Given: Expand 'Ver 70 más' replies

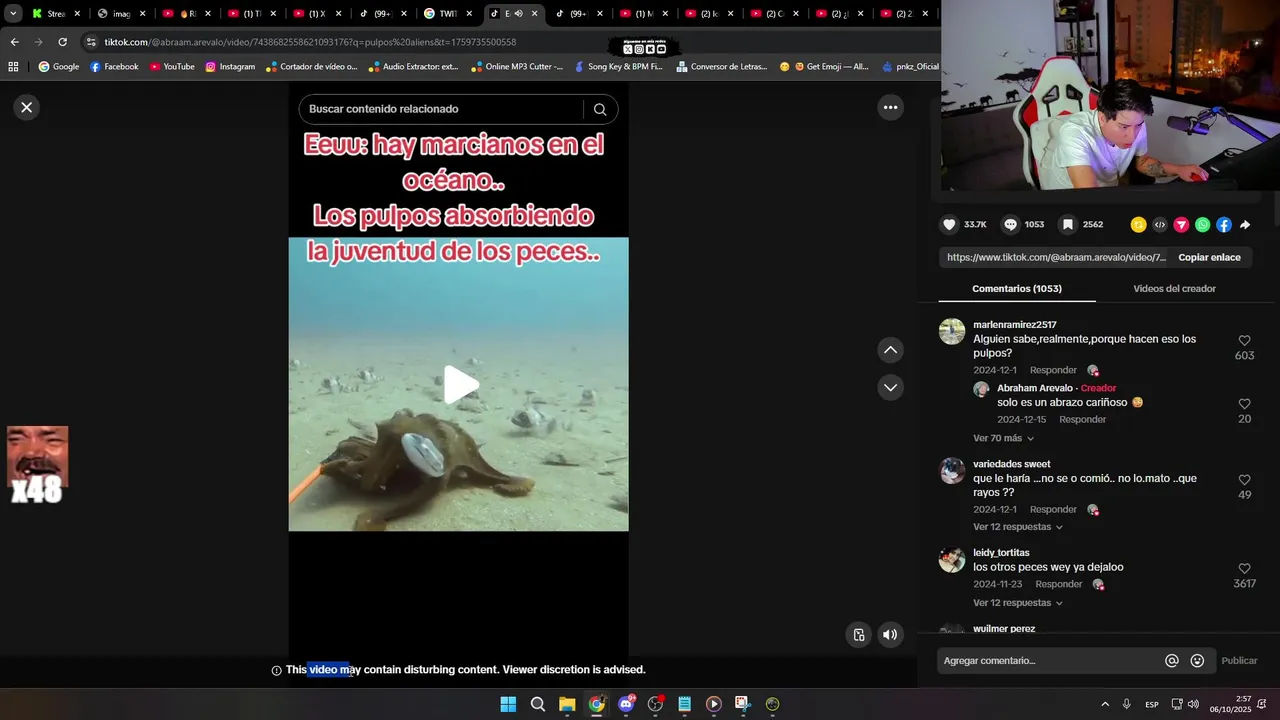Looking at the screenshot, I should point(1003,438).
